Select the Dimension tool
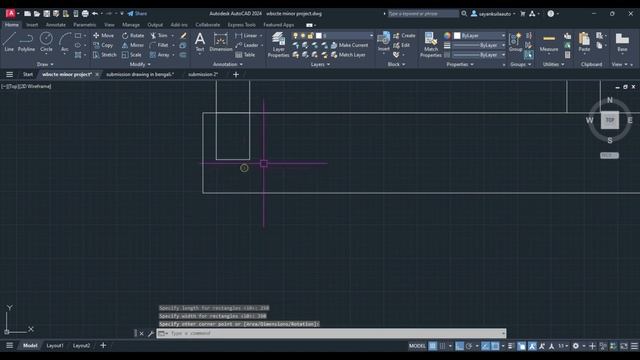Viewport: 640px width, 360px height. pos(221,42)
